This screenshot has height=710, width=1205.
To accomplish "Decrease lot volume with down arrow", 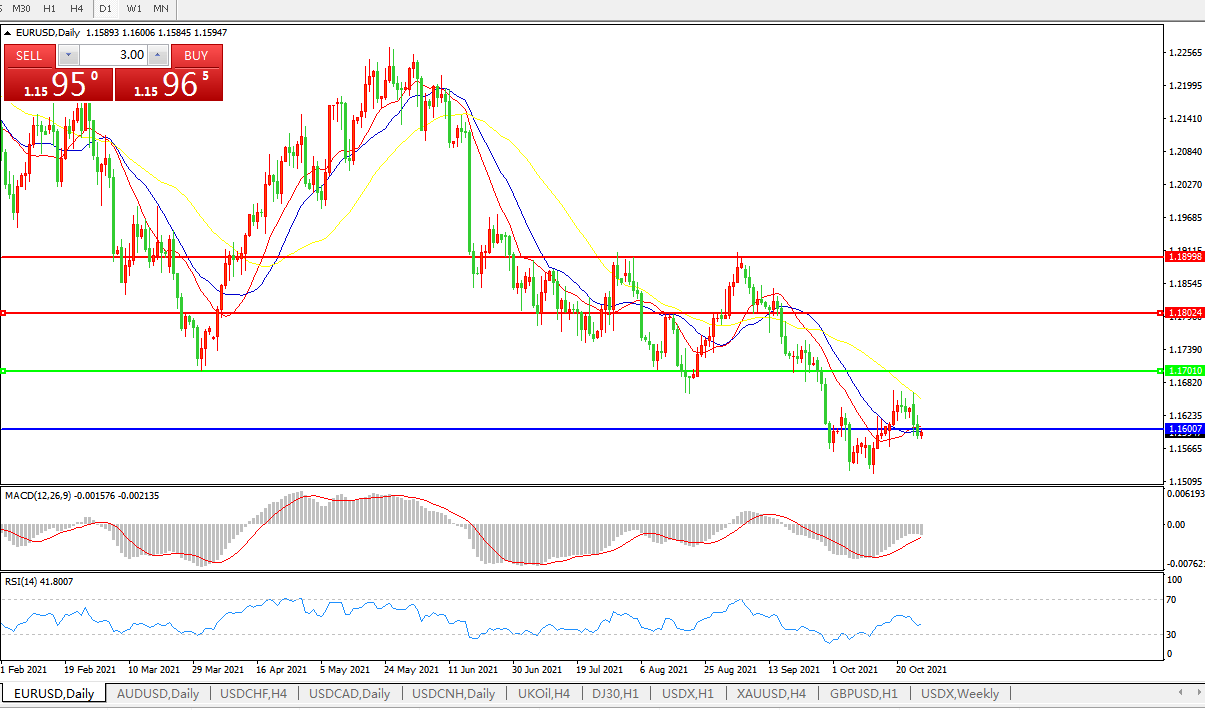I will tap(68, 56).
